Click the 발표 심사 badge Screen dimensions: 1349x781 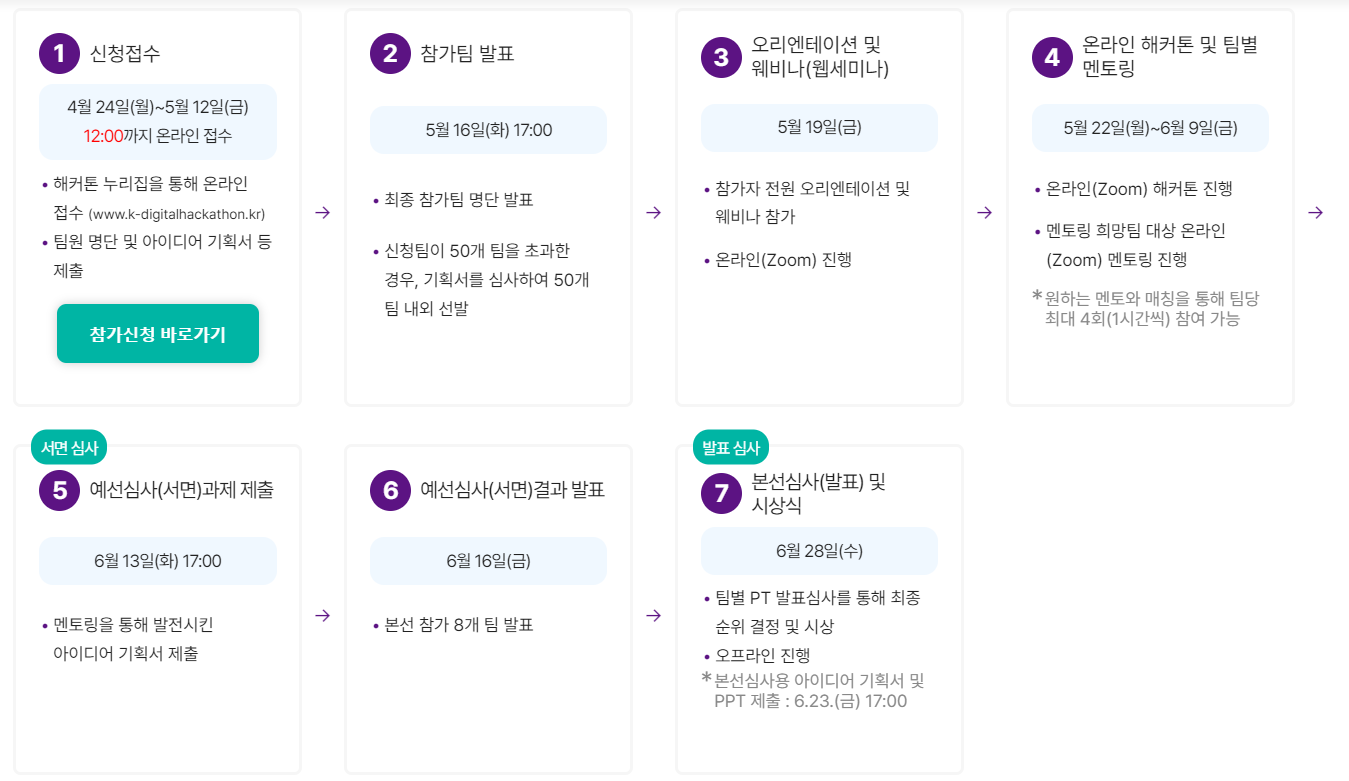731,448
